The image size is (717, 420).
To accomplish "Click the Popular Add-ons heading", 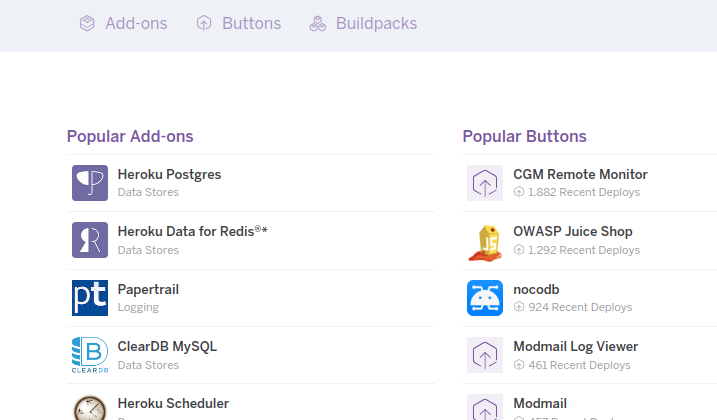I will point(130,136).
